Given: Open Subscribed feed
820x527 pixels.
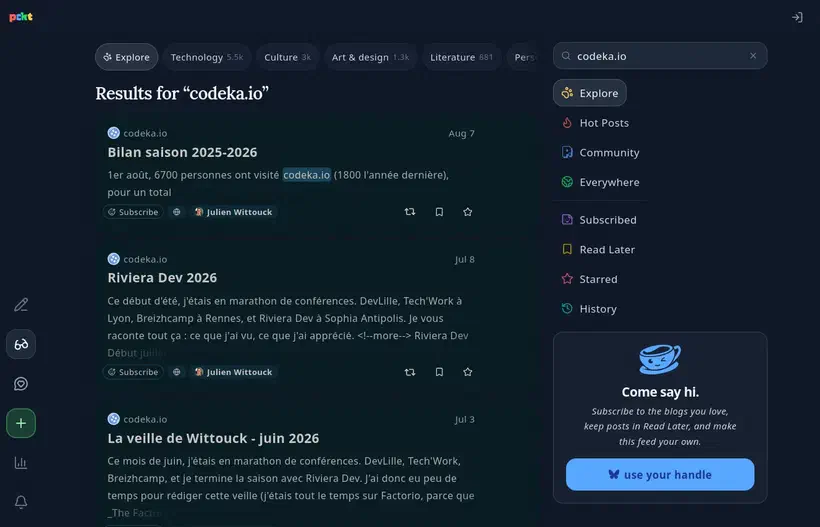Looking at the screenshot, I should point(599,220).
